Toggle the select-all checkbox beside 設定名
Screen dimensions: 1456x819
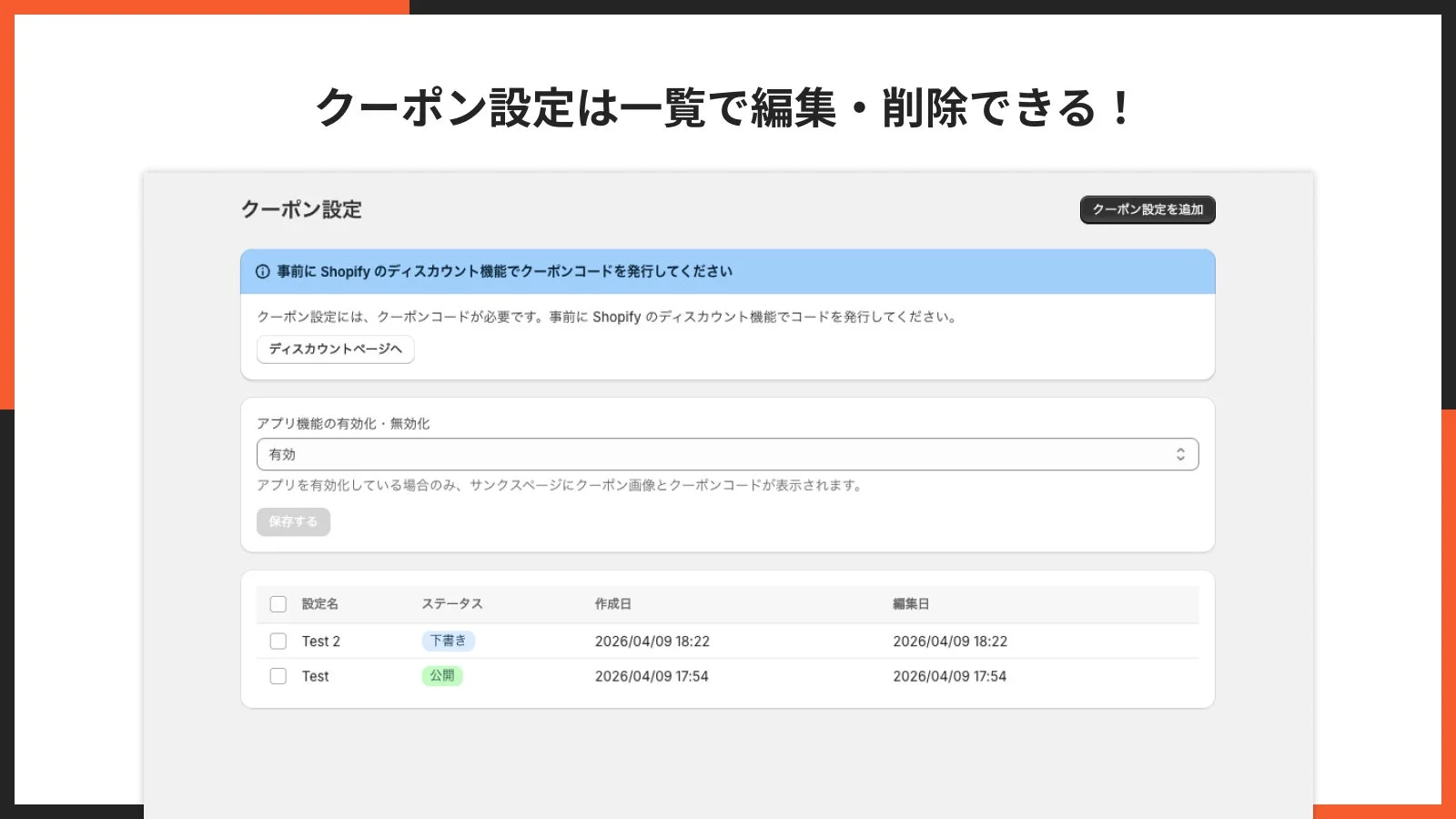click(278, 604)
